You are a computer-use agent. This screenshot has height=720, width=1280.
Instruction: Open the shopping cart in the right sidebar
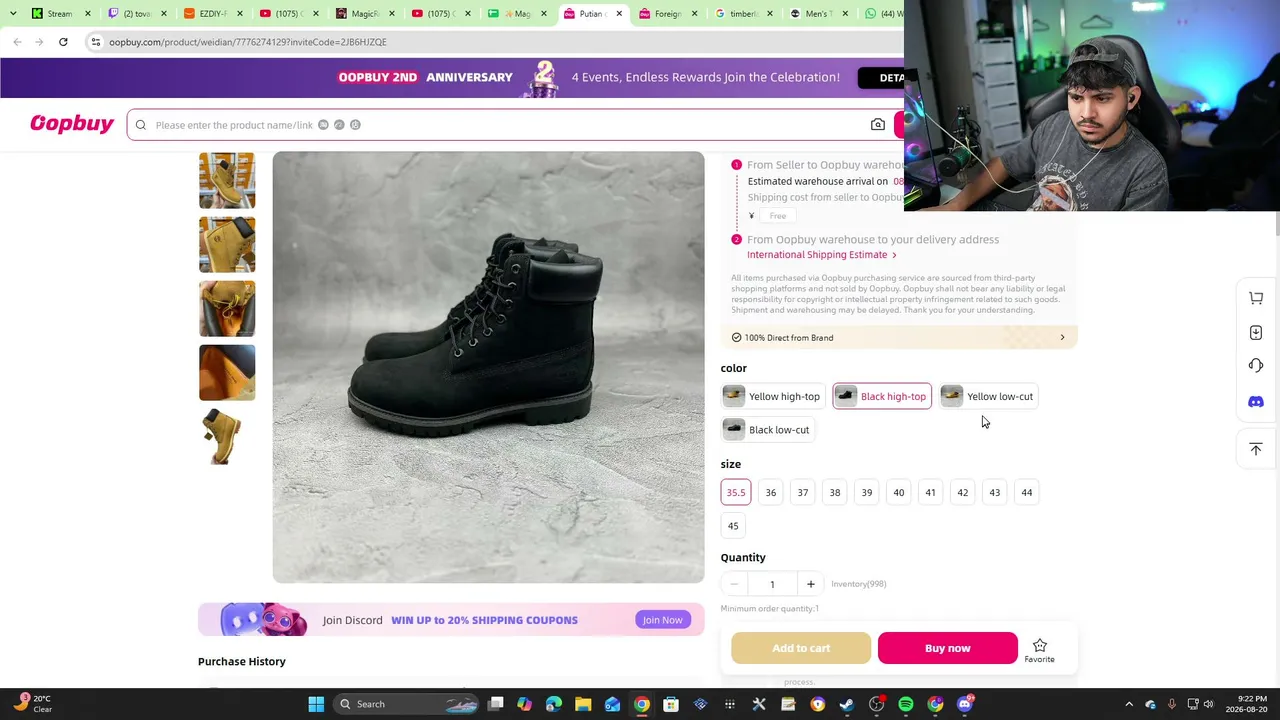pyautogui.click(x=1256, y=298)
